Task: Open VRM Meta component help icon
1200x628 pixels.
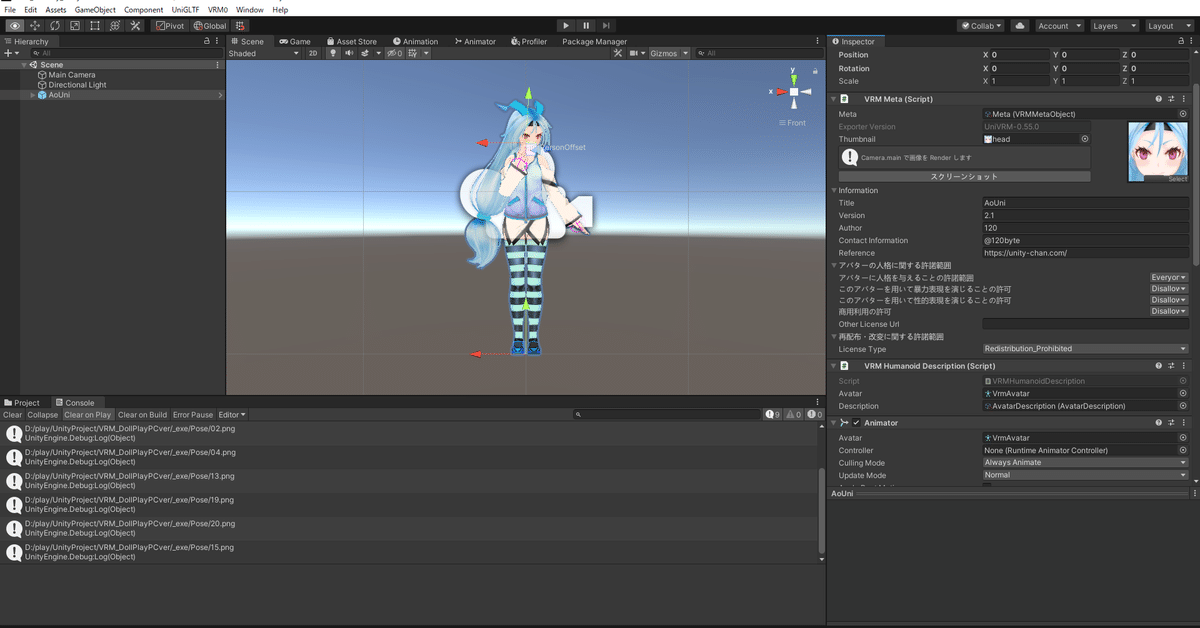Action: [1159, 100]
